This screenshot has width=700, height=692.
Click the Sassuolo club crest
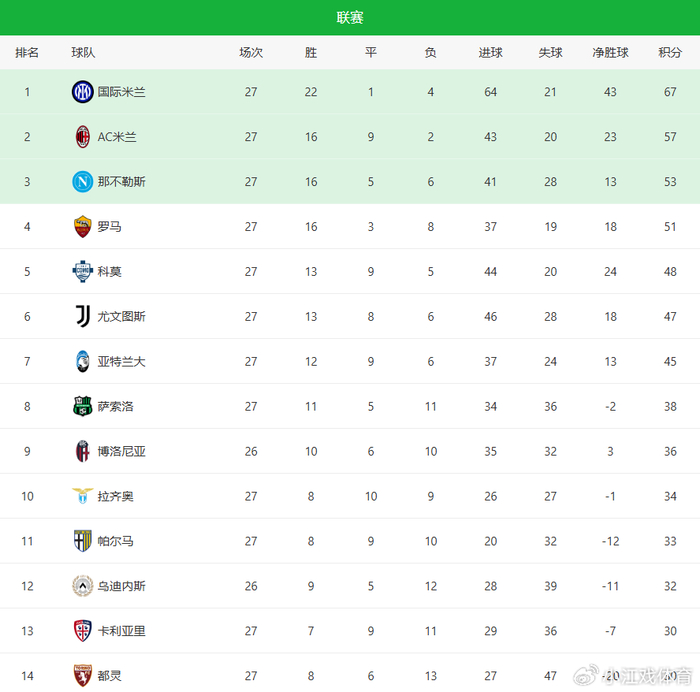pyautogui.click(x=82, y=407)
